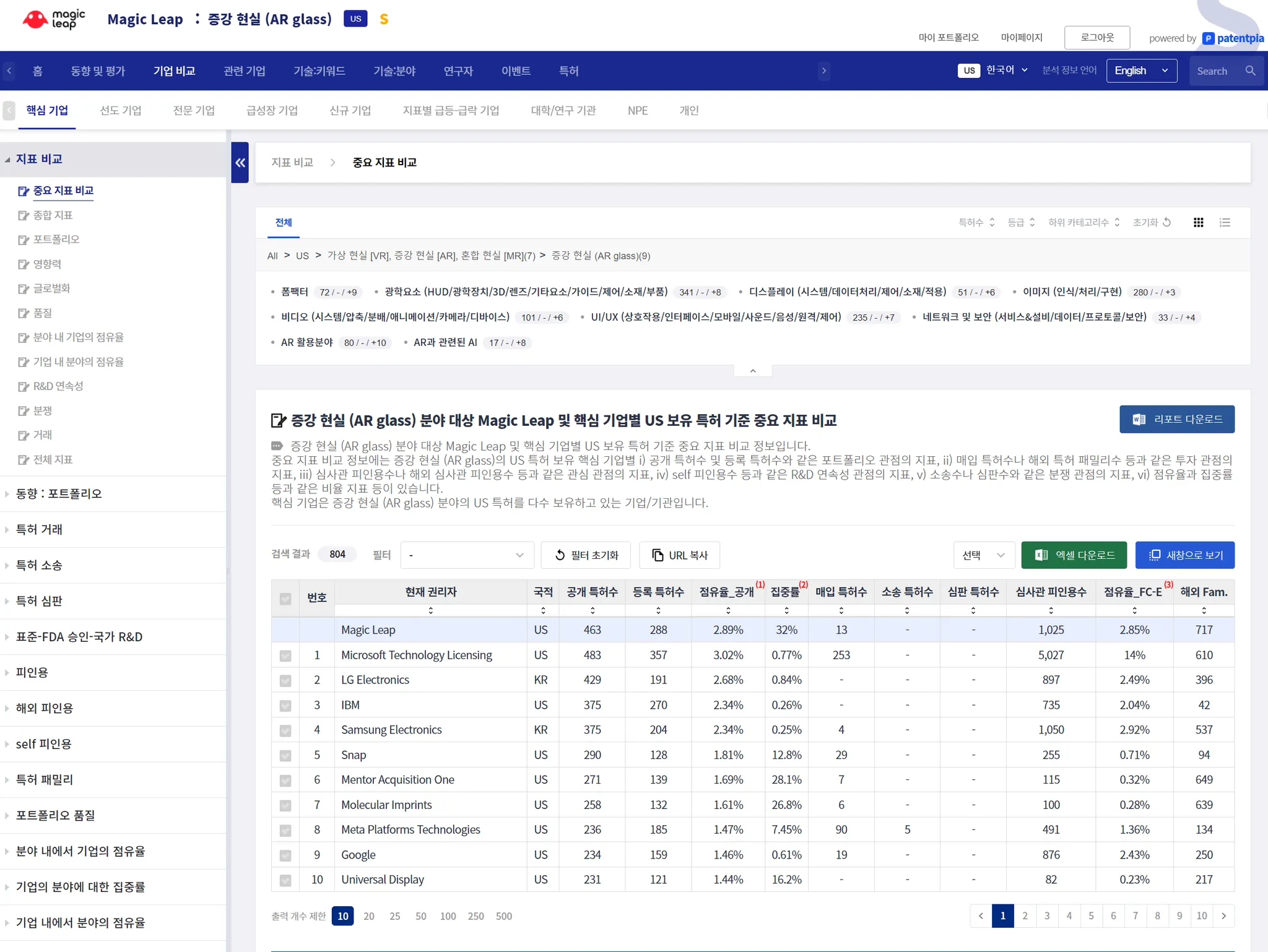Collapse sidebar with double-chevron icon
The height and width of the screenshot is (952, 1268).
(240, 163)
